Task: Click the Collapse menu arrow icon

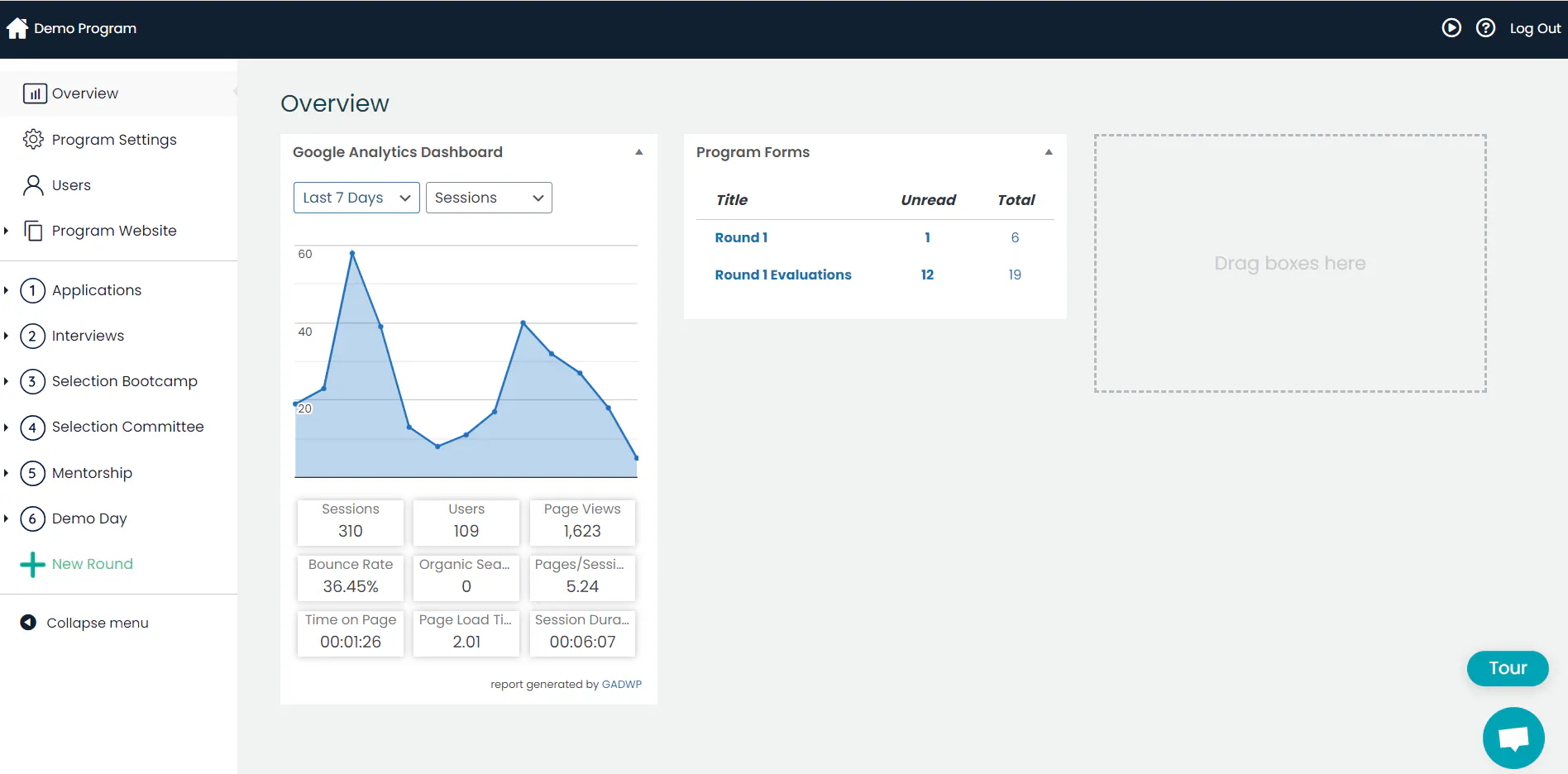Action: [28, 623]
